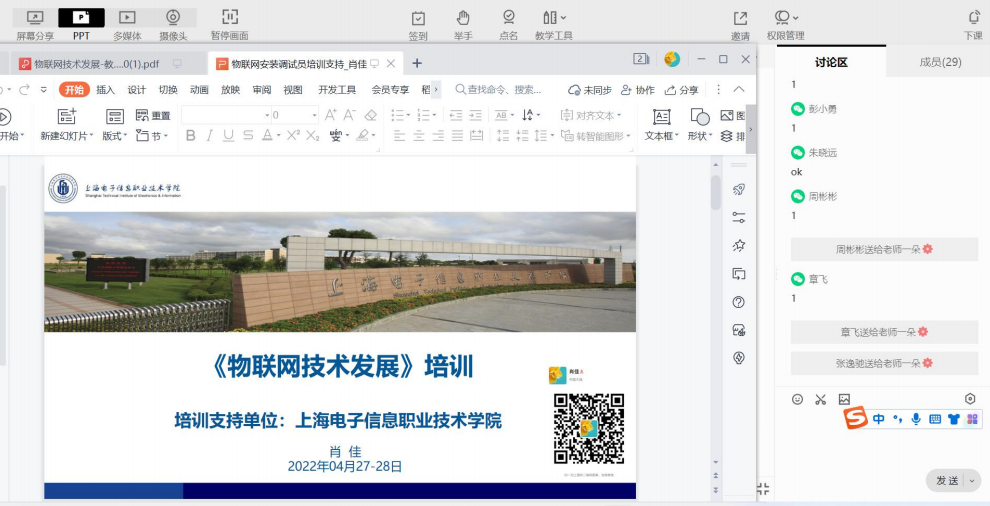Click the emoji icon in chat toolbar
This screenshot has width=990, height=506.
797,399
